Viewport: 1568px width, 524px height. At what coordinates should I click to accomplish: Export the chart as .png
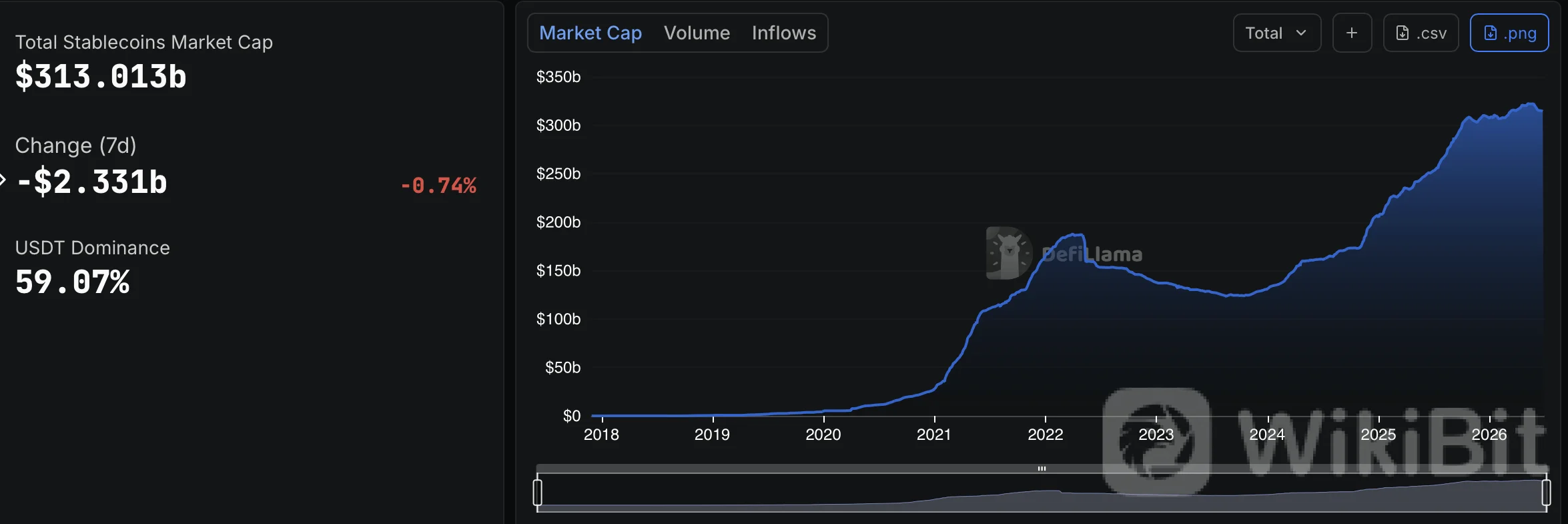(x=1509, y=33)
